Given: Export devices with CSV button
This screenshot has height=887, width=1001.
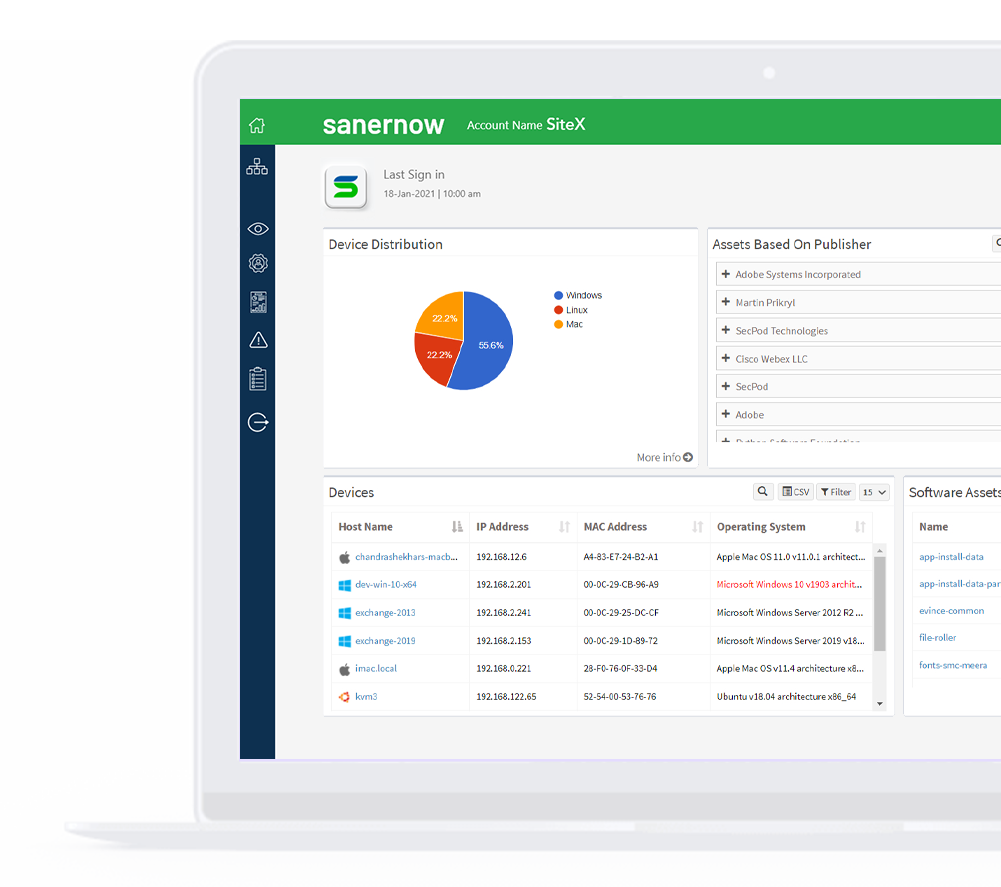Looking at the screenshot, I should click(795, 492).
